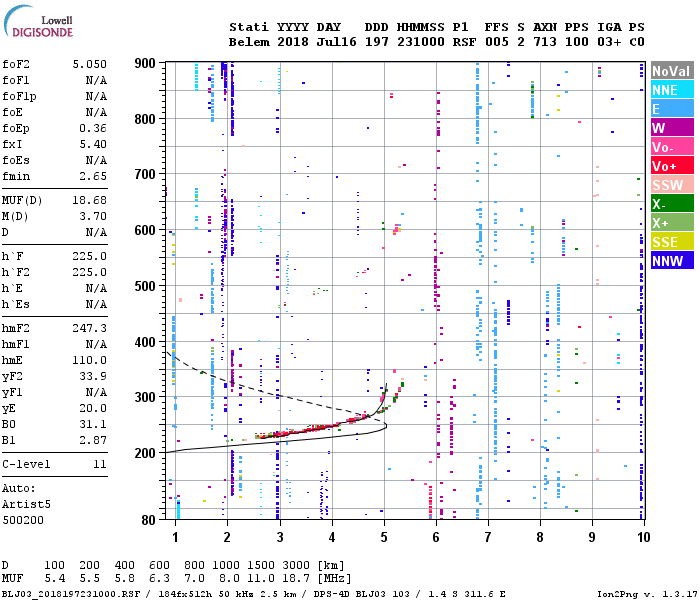The width and height of the screenshot is (700, 600).
Task: Select the NNE legend swatch
Action: [x=672, y=90]
